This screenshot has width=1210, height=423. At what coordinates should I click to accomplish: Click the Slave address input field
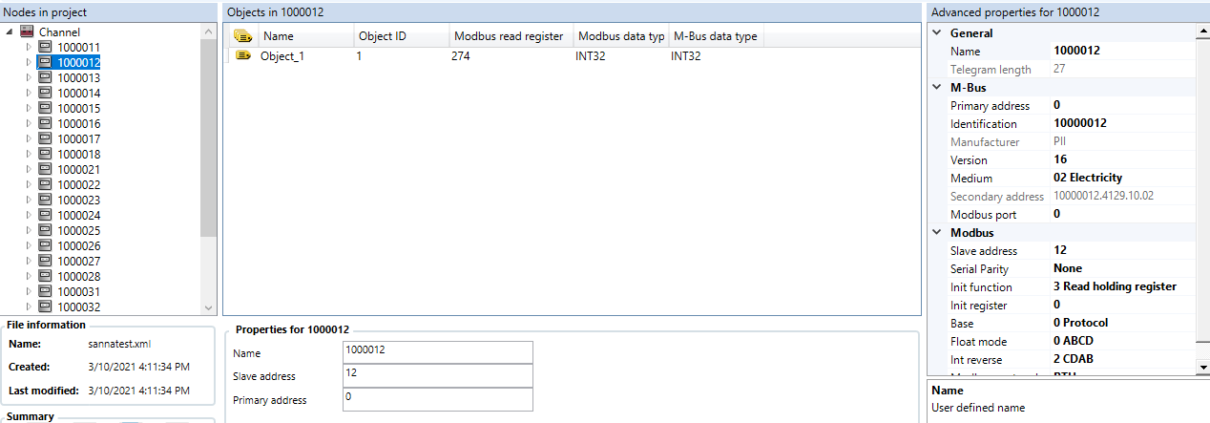(x=437, y=376)
